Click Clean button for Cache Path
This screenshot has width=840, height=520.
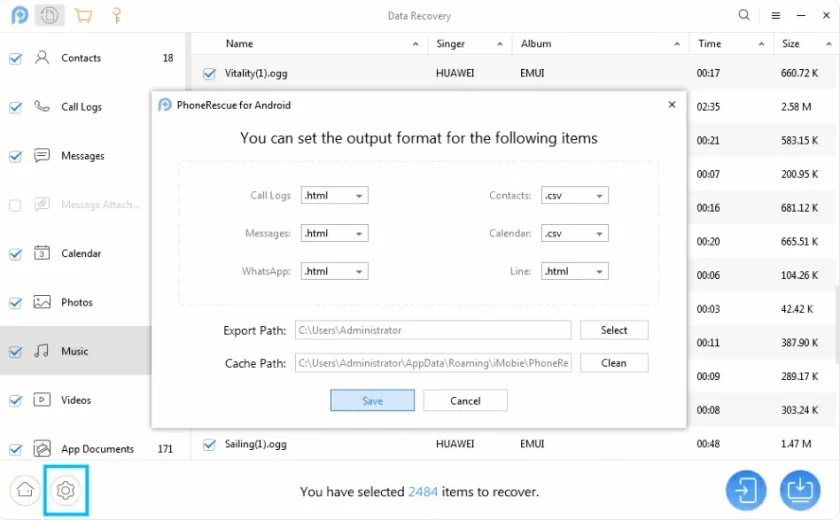point(614,363)
